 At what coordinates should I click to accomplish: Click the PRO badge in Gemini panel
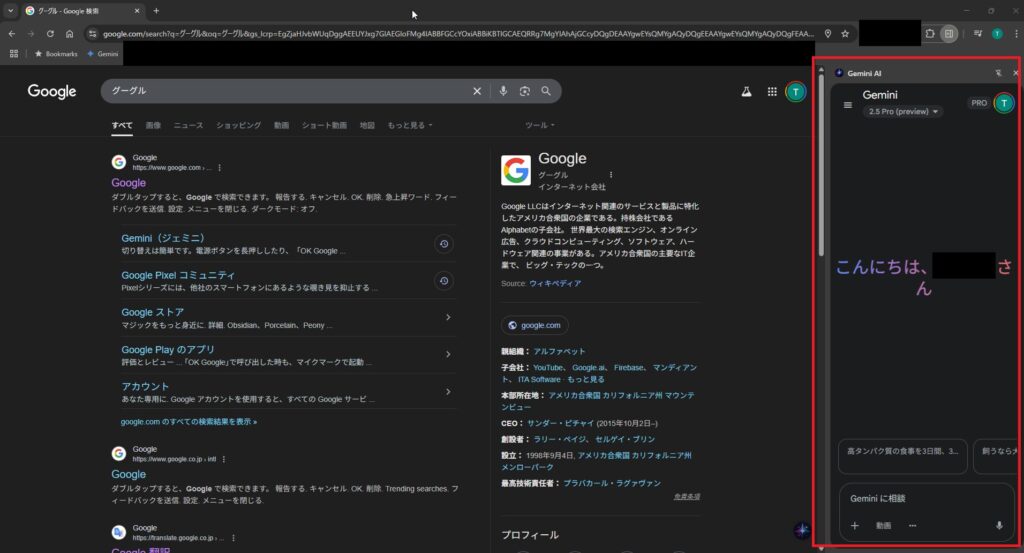(x=978, y=103)
